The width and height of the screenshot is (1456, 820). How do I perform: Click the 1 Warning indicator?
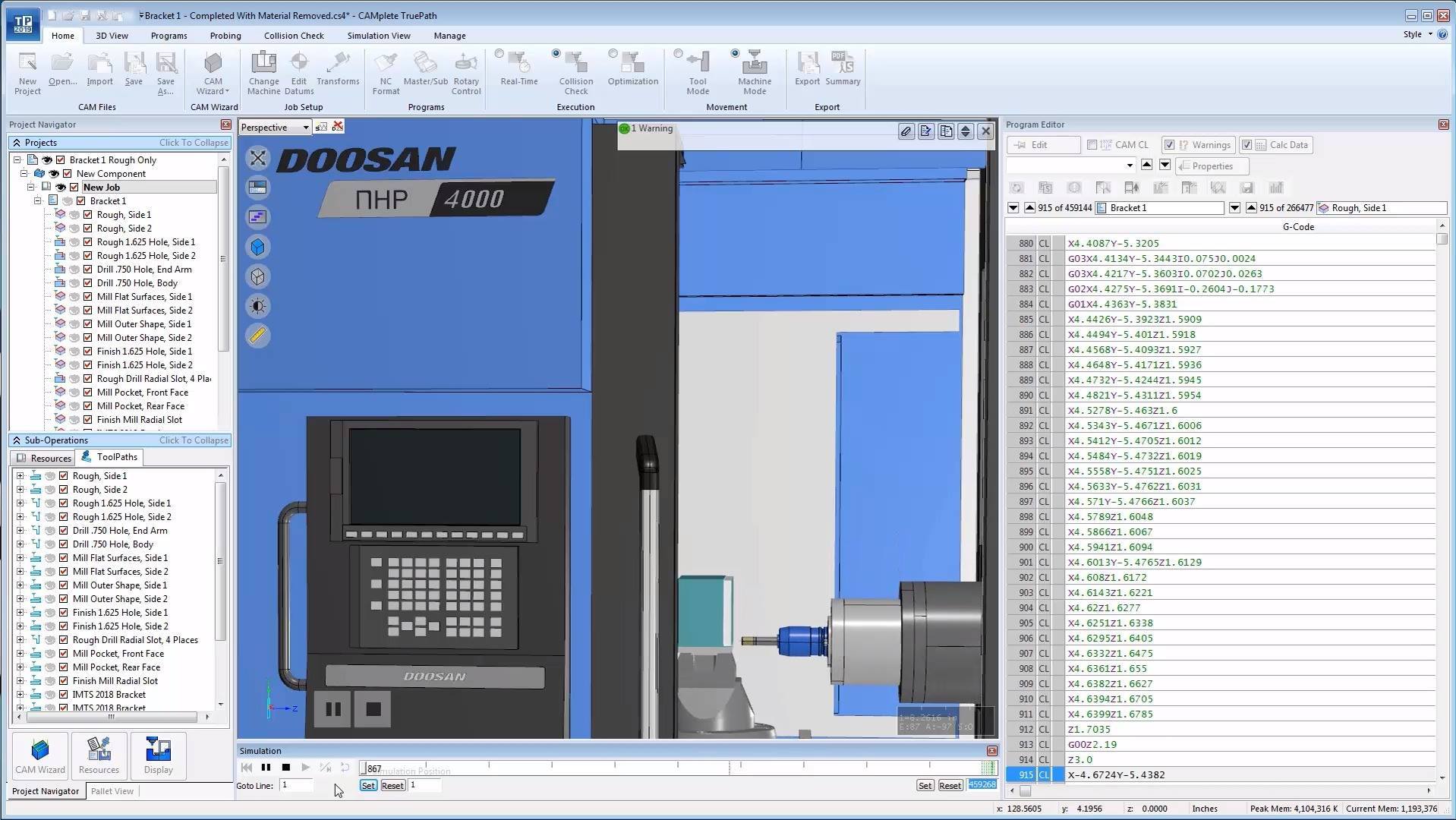click(647, 128)
